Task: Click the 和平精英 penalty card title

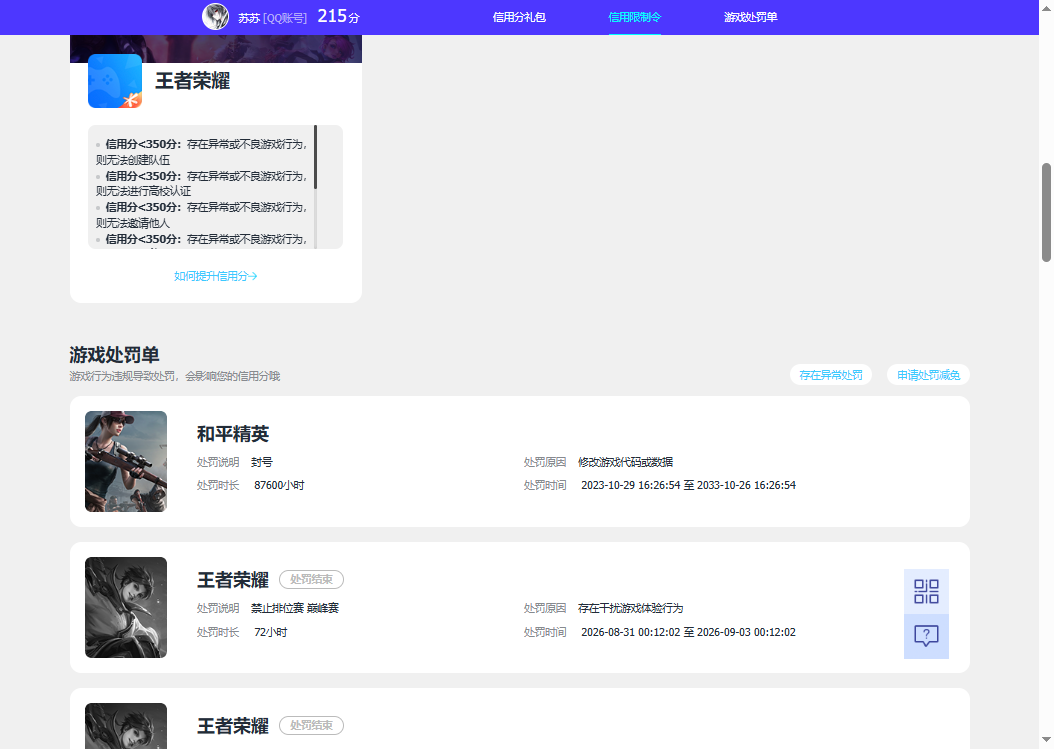Action: 233,434
